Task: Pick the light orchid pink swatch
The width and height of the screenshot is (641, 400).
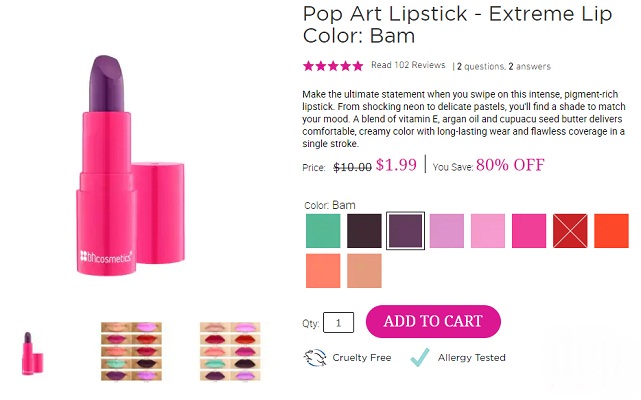Action: (446, 231)
